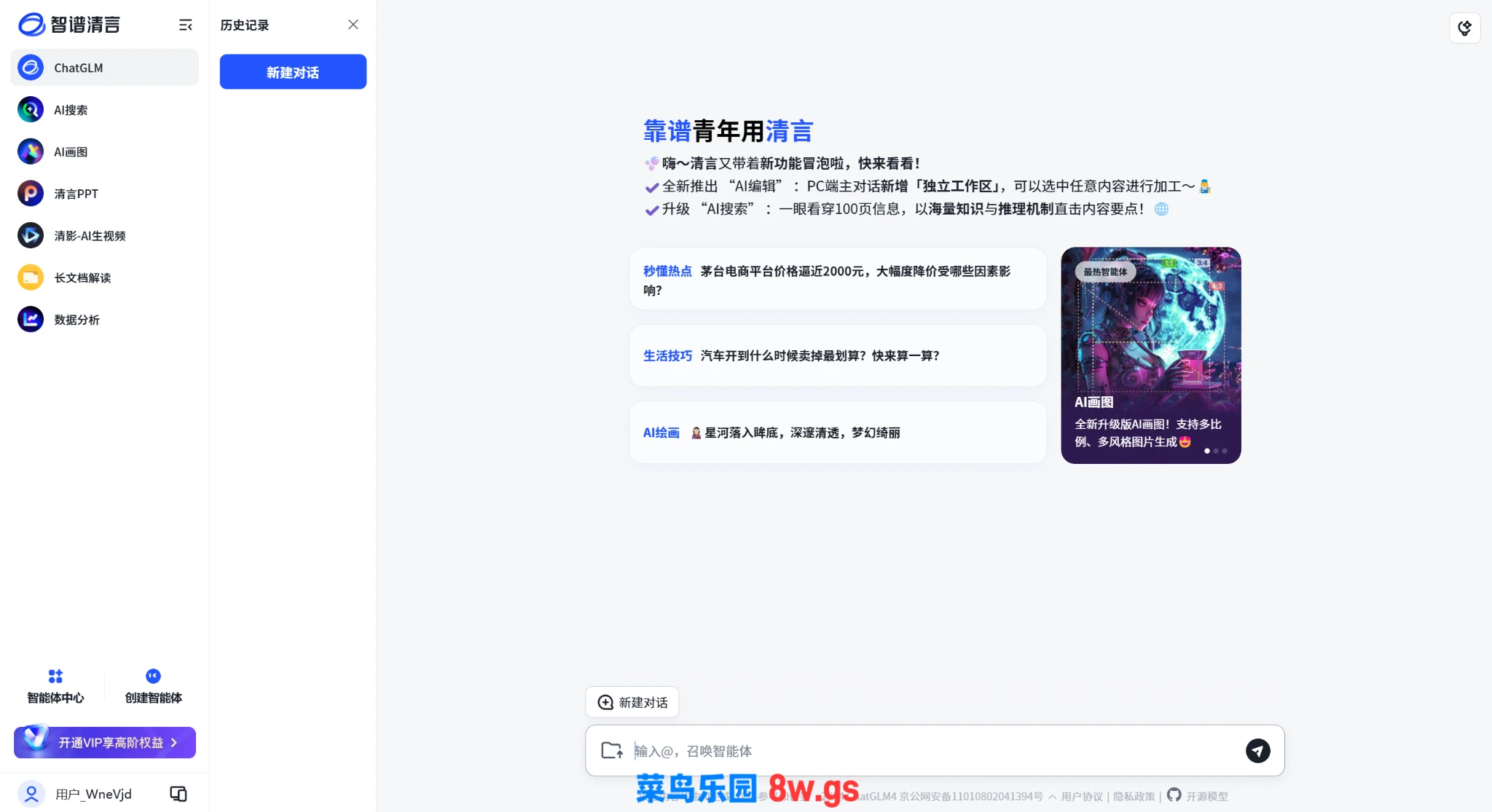The height and width of the screenshot is (812, 1492).
Task: Click the top-right feedback icon button
Action: point(1464,28)
